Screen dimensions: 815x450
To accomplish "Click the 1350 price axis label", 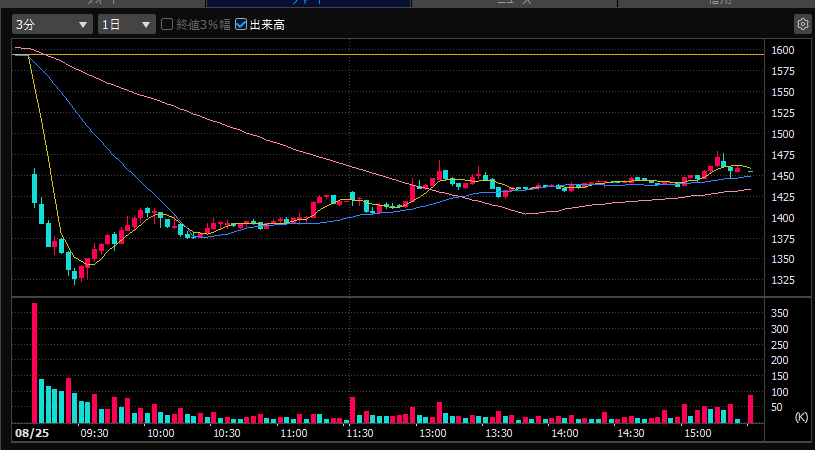I will point(783,259).
